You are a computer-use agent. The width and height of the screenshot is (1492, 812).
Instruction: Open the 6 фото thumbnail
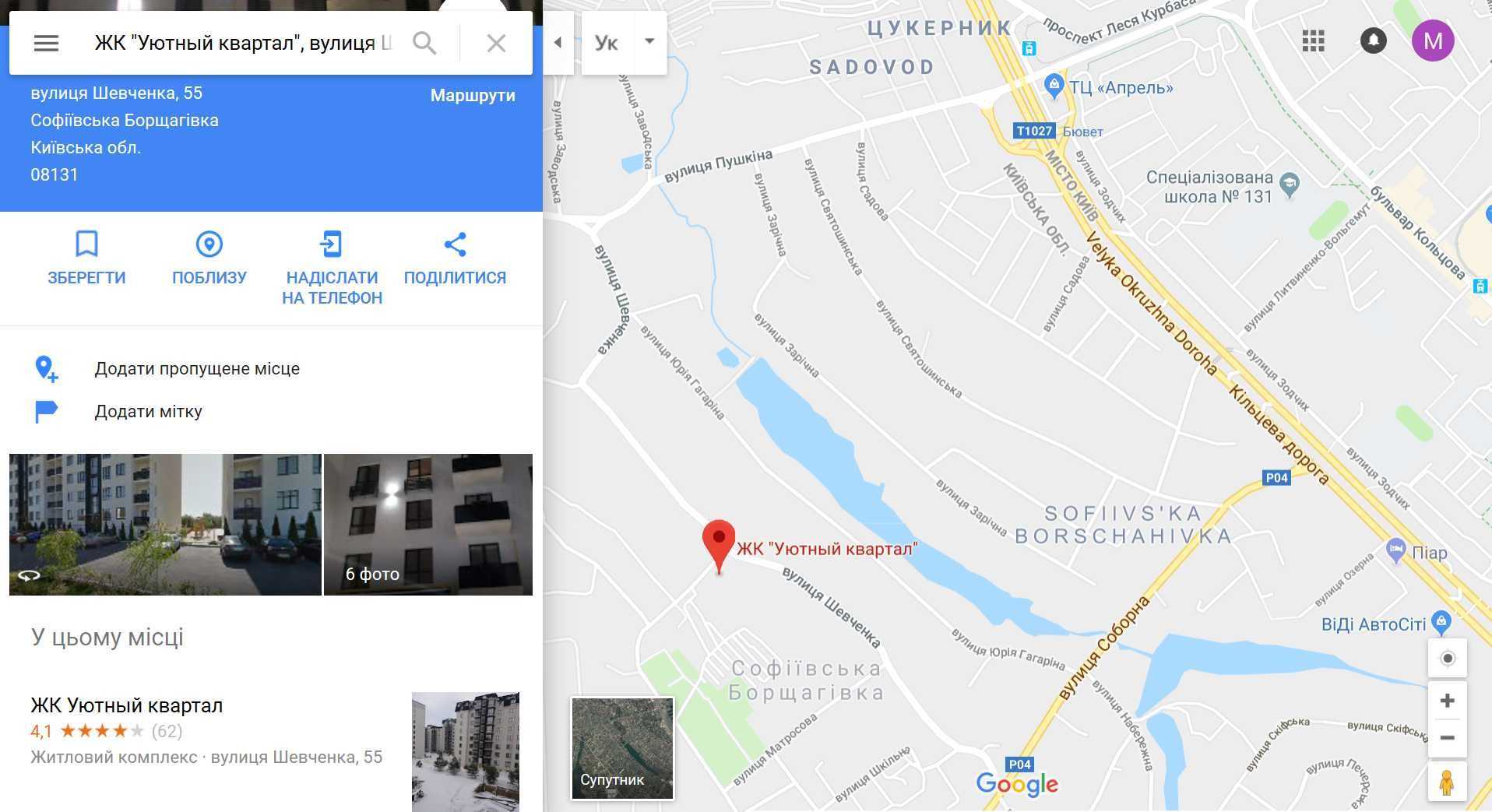(x=428, y=525)
